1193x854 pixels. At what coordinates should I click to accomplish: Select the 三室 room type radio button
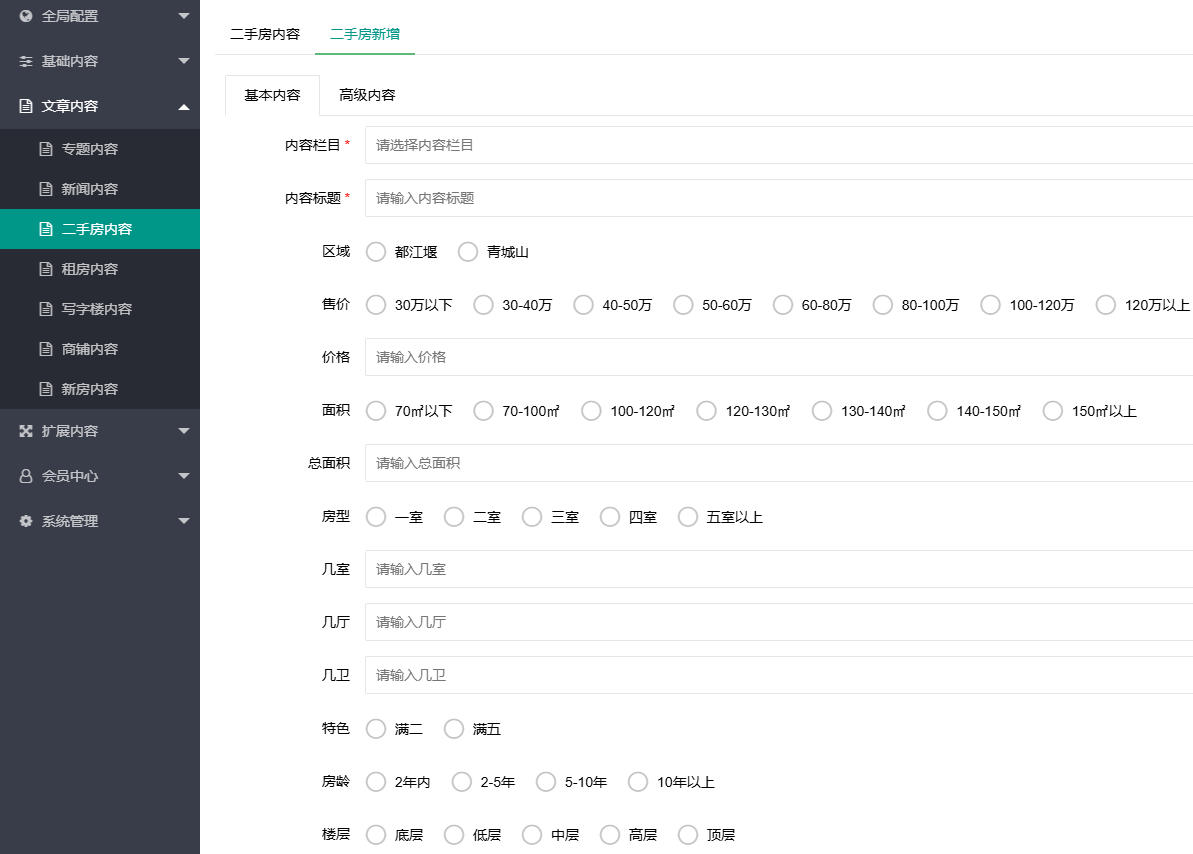pos(531,517)
